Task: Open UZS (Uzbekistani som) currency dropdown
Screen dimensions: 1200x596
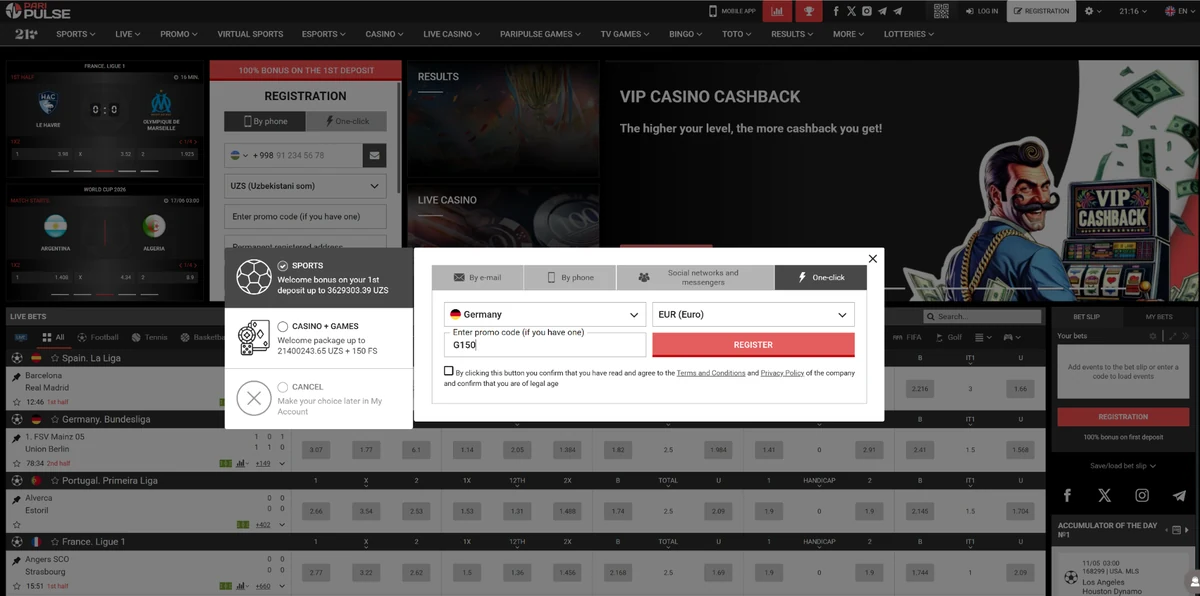Action: (305, 186)
